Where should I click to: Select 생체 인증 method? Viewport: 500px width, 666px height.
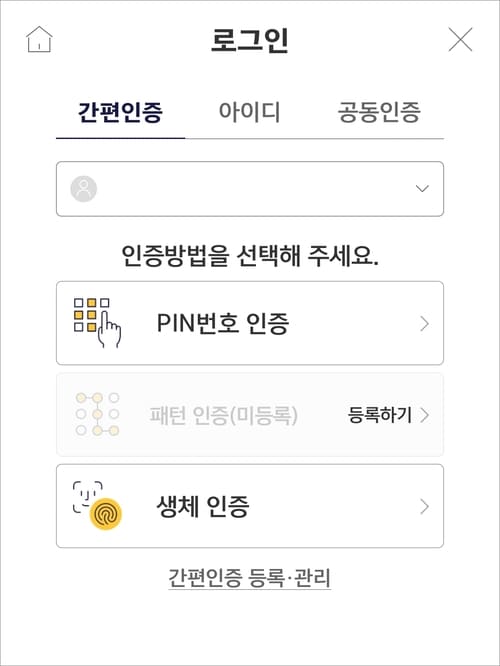[250, 506]
